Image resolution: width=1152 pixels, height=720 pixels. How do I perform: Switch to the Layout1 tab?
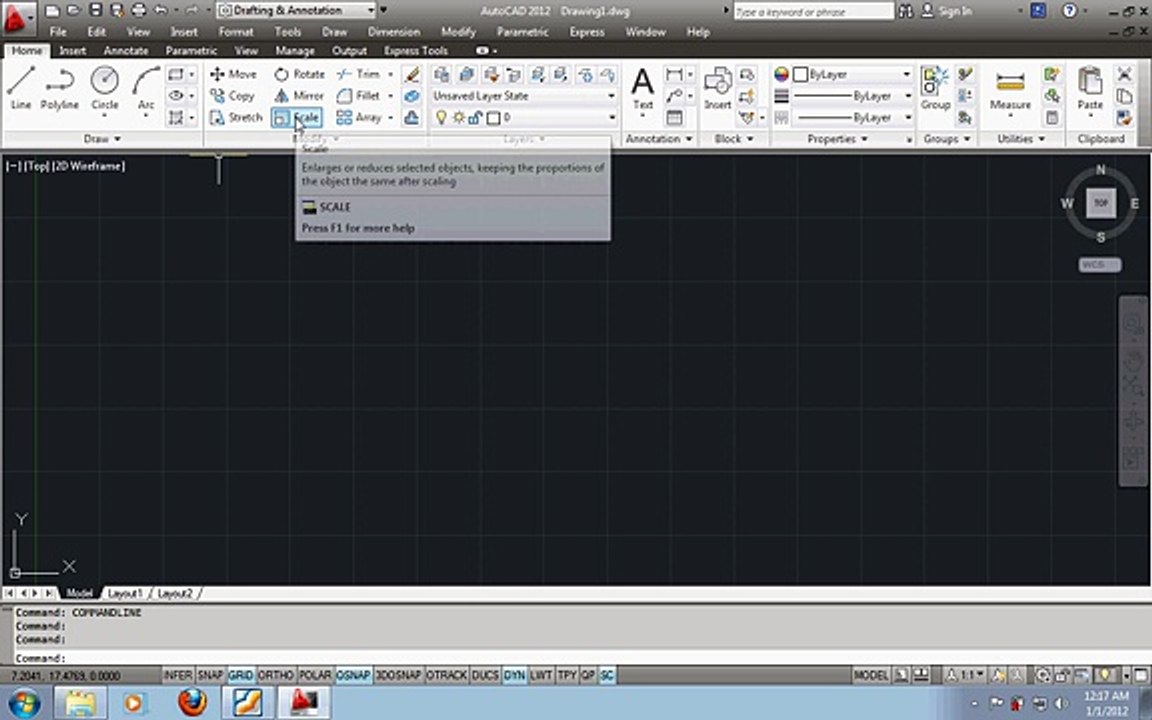point(125,593)
